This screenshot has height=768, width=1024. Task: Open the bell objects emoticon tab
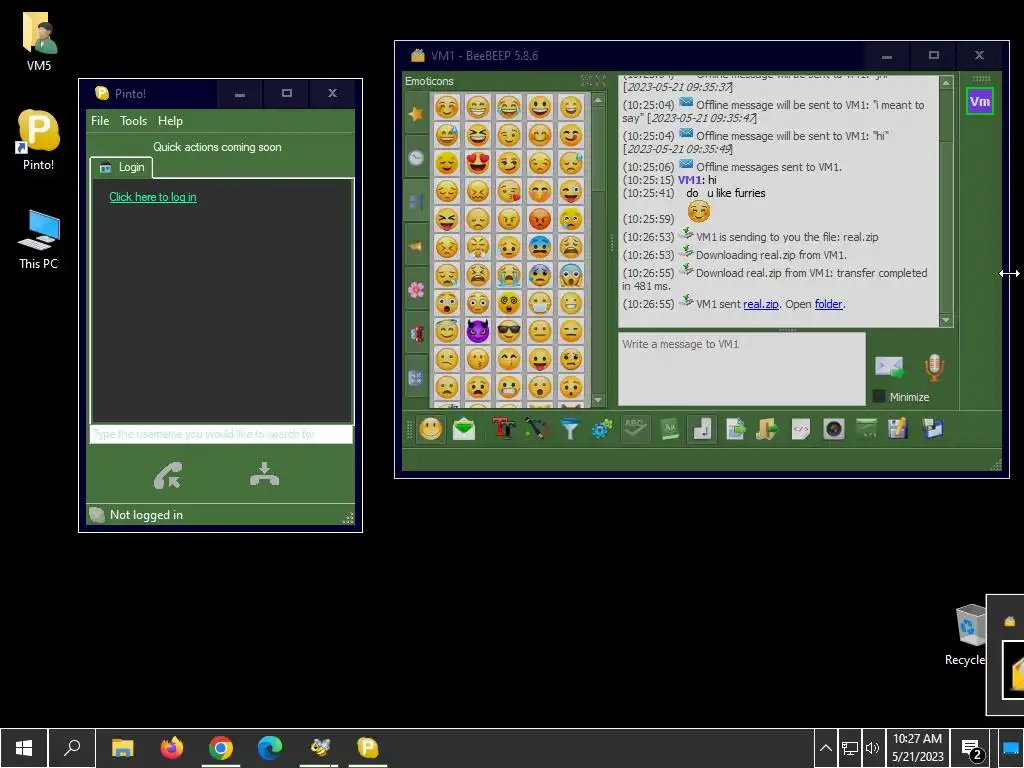[x=416, y=246]
